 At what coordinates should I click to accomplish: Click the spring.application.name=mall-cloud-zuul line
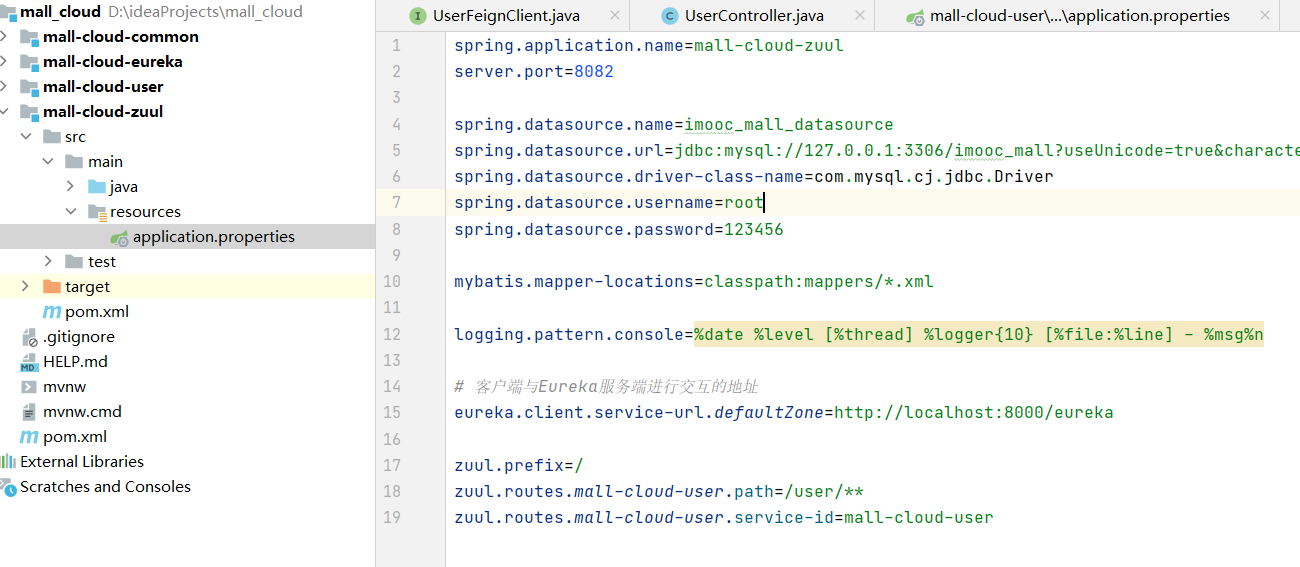(x=649, y=46)
